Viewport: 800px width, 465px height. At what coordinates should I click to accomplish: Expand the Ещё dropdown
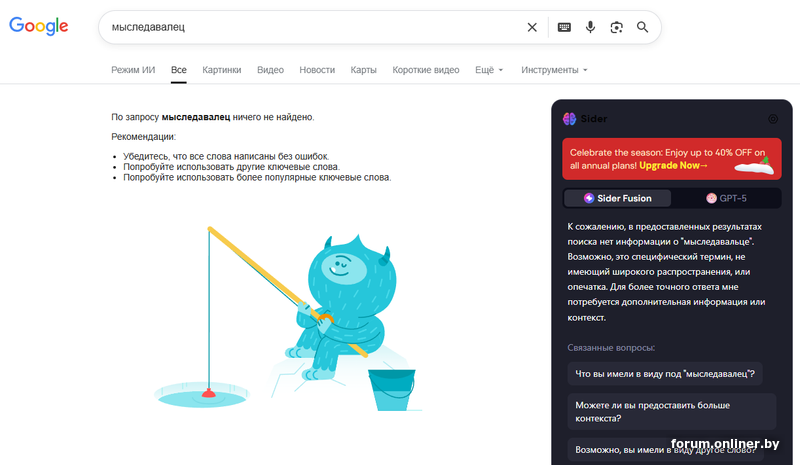[489, 70]
